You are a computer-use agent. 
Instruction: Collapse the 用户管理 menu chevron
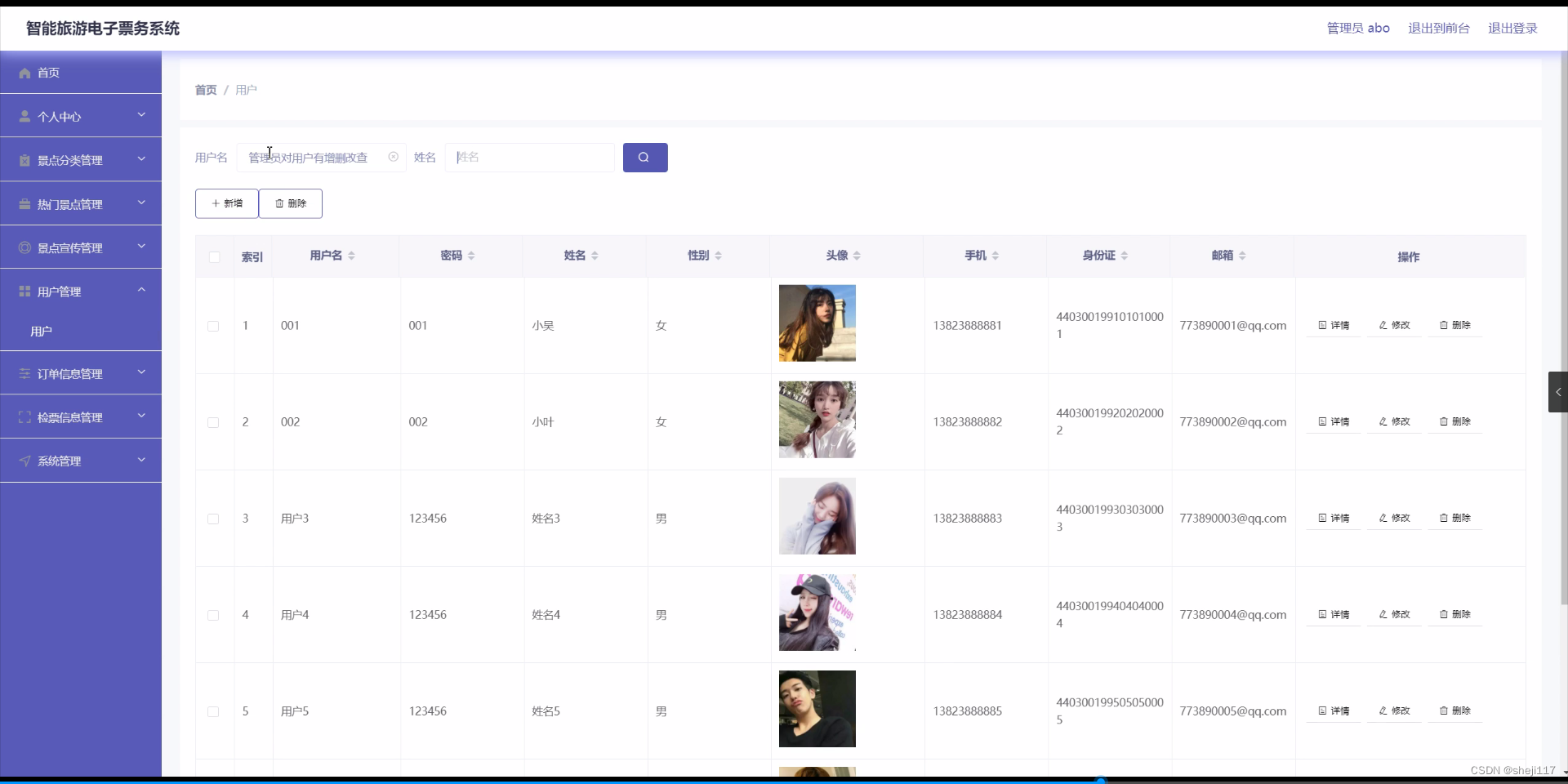point(140,290)
